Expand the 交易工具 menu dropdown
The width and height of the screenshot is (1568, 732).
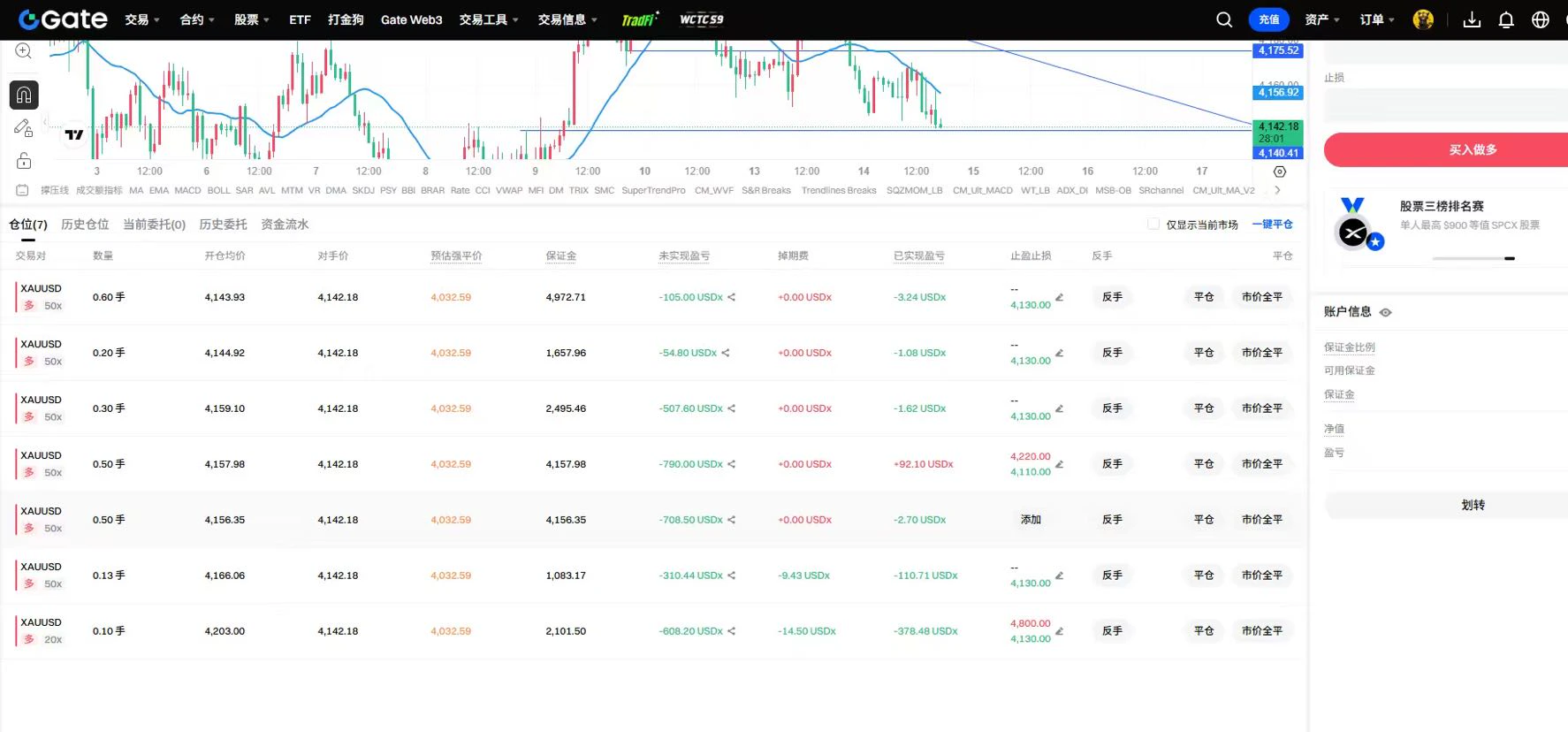tap(489, 19)
